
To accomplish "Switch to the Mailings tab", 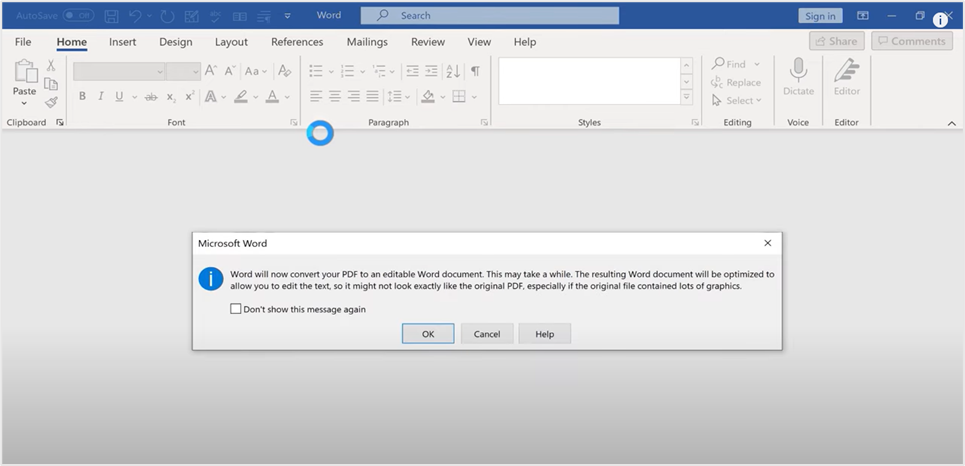I will (x=367, y=42).
